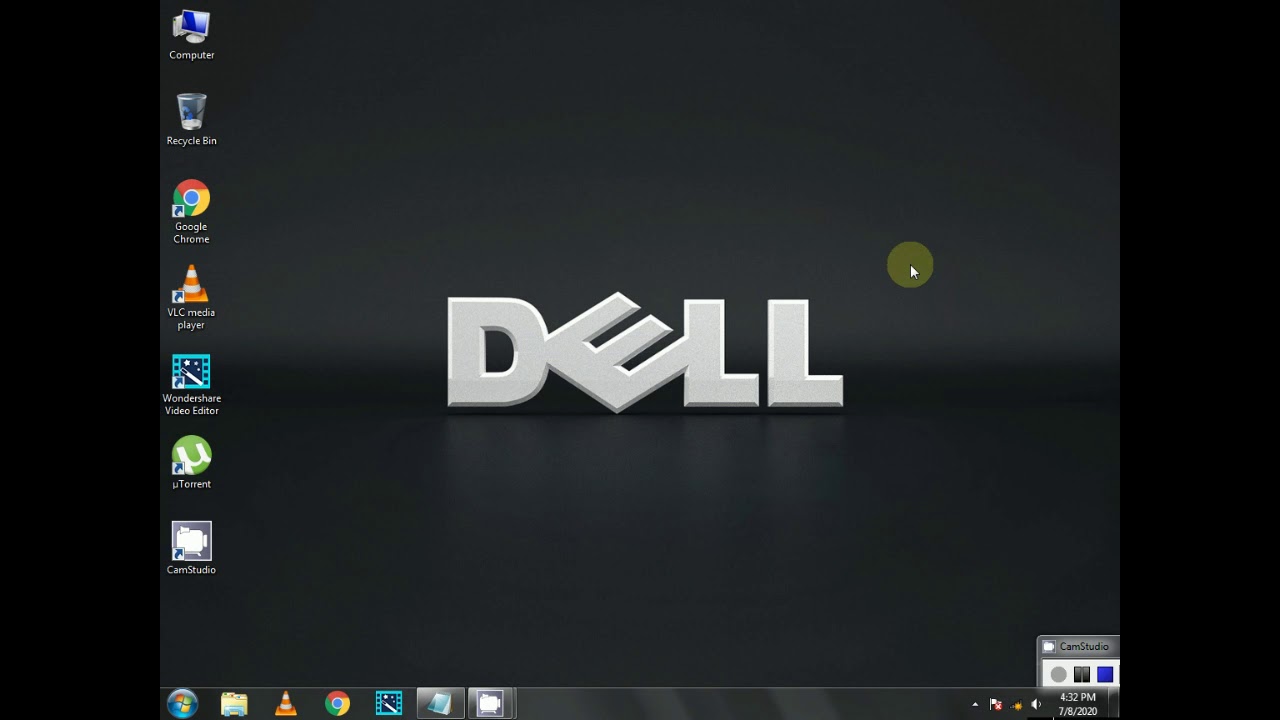Image resolution: width=1280 pixels, height=720 pixels.
Task: Open the volume speaker tray icon
Action: (x=1036, y=705)
